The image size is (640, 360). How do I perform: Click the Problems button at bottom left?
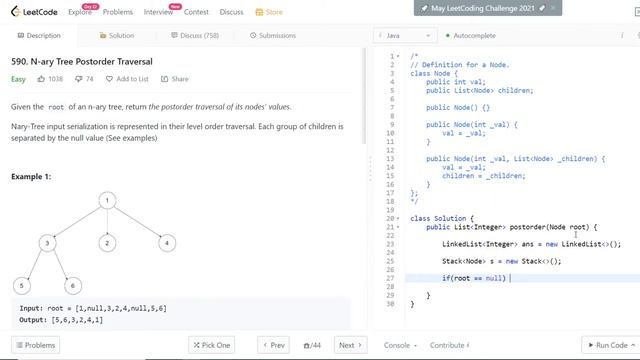pos(36,345)
